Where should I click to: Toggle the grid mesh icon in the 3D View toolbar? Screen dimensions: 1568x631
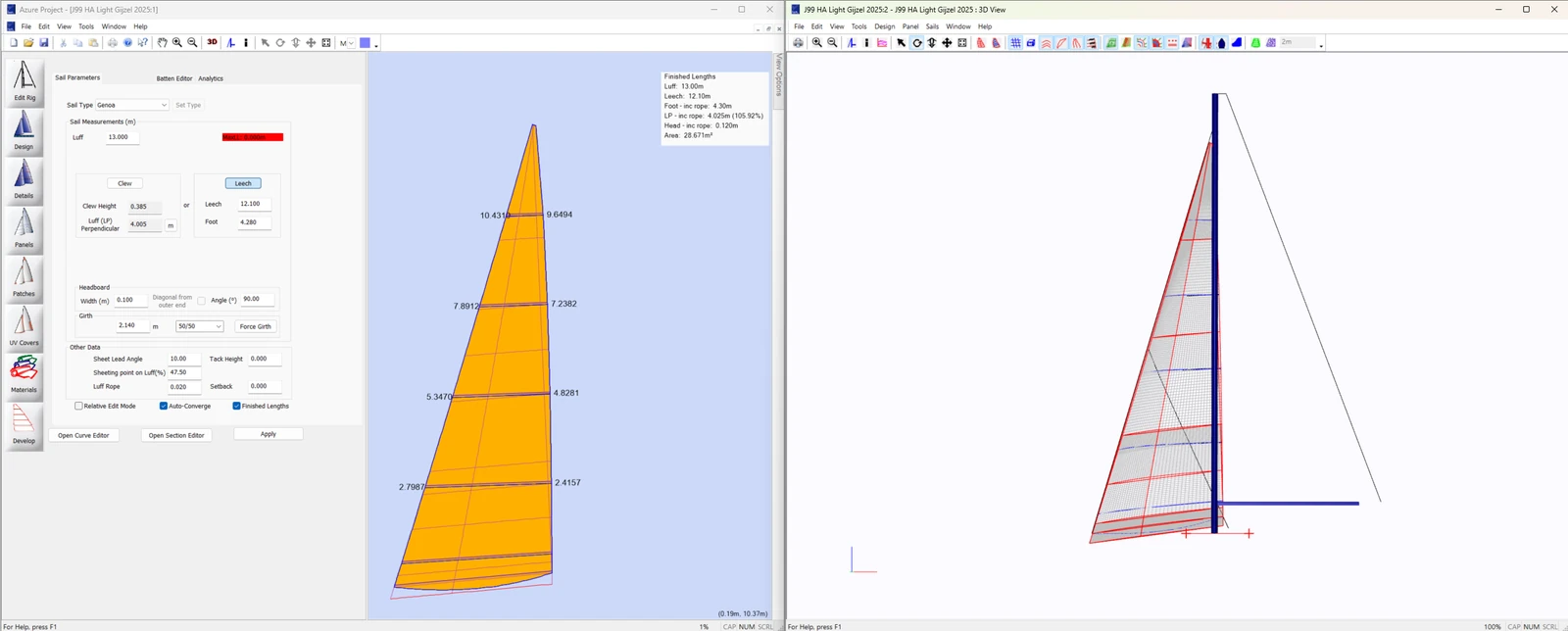[x=1016, y=43]
